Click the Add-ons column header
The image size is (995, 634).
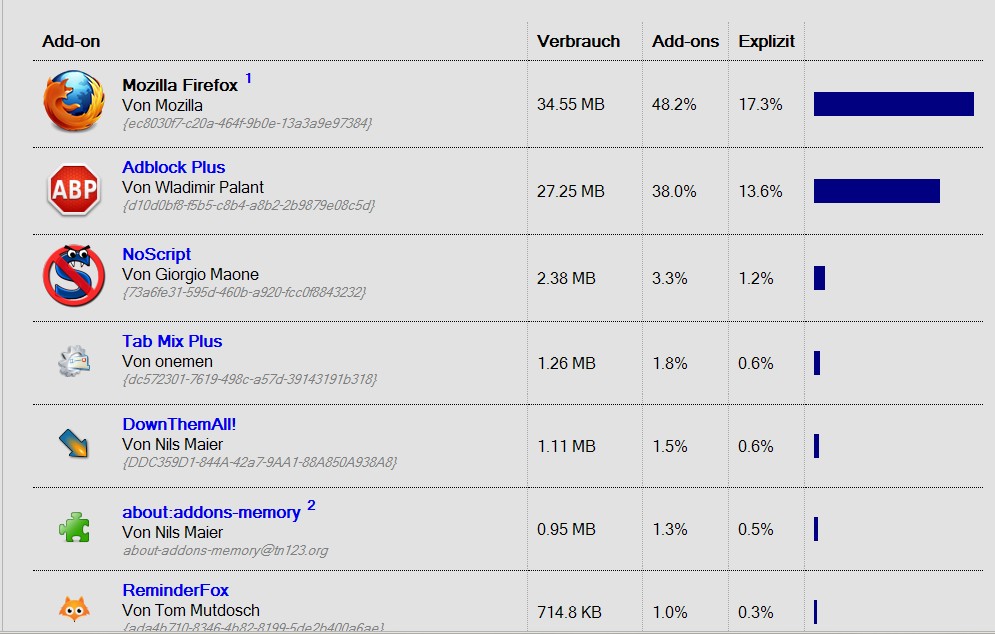[x=685, y=41]
